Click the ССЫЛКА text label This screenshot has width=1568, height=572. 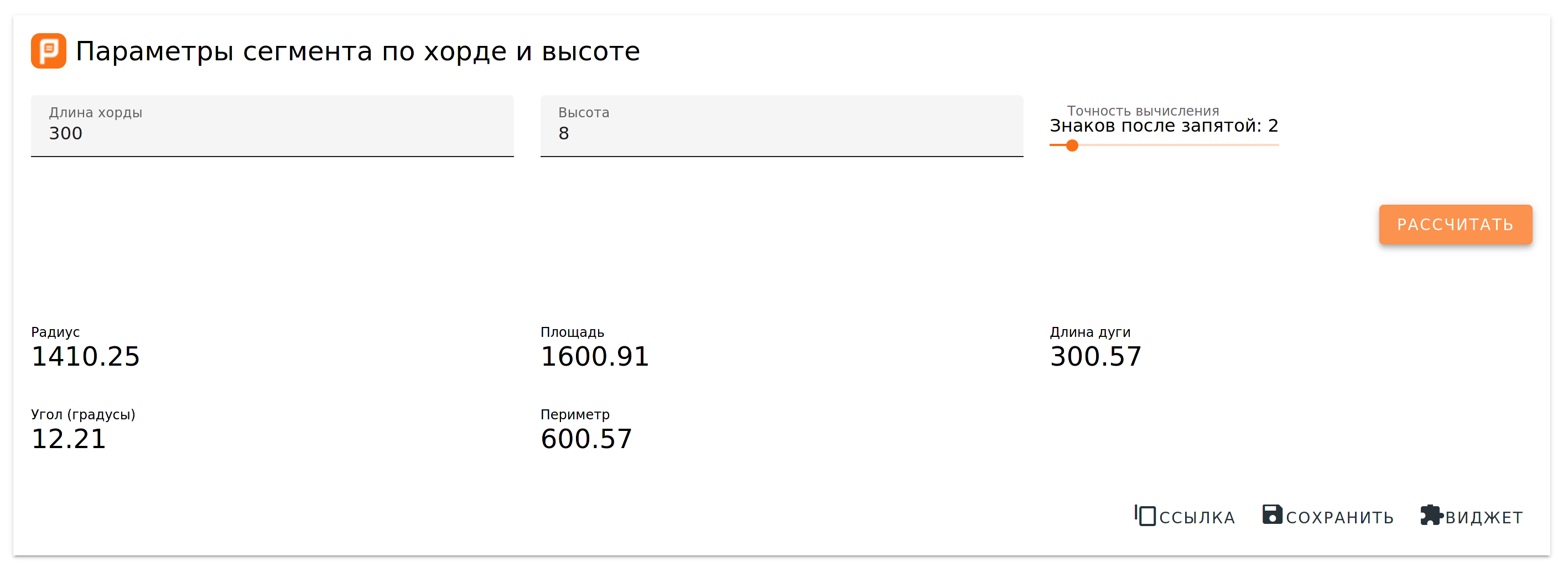[x=1197, y=518]
